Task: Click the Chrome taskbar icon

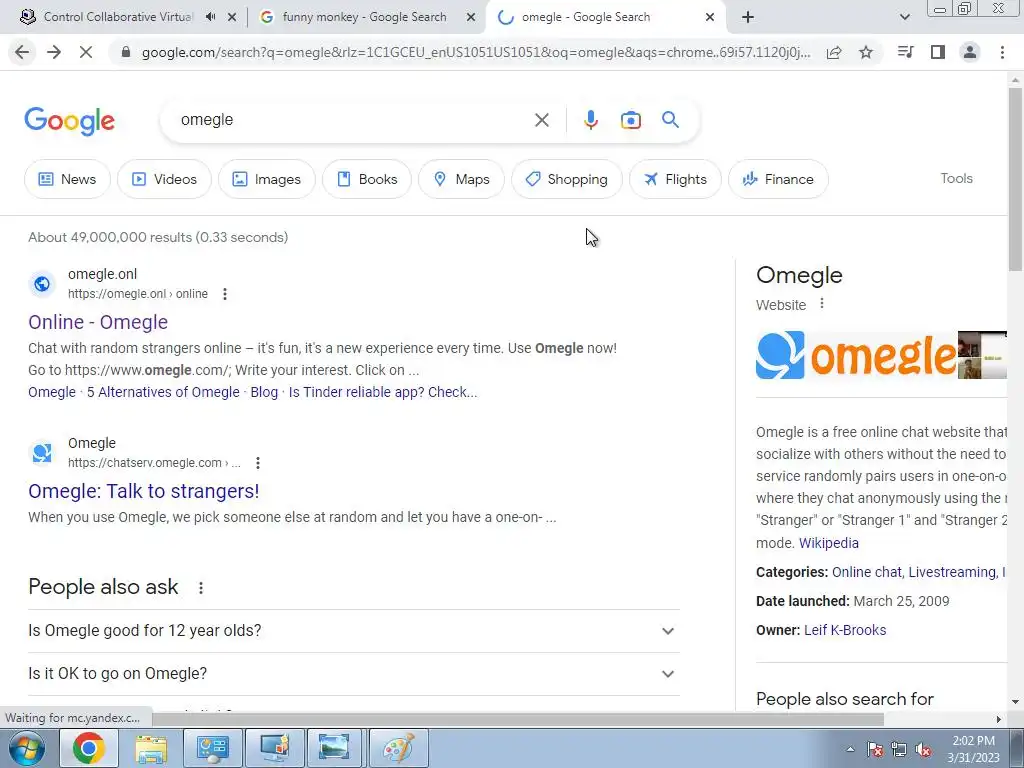Action: tap(89, 748)
